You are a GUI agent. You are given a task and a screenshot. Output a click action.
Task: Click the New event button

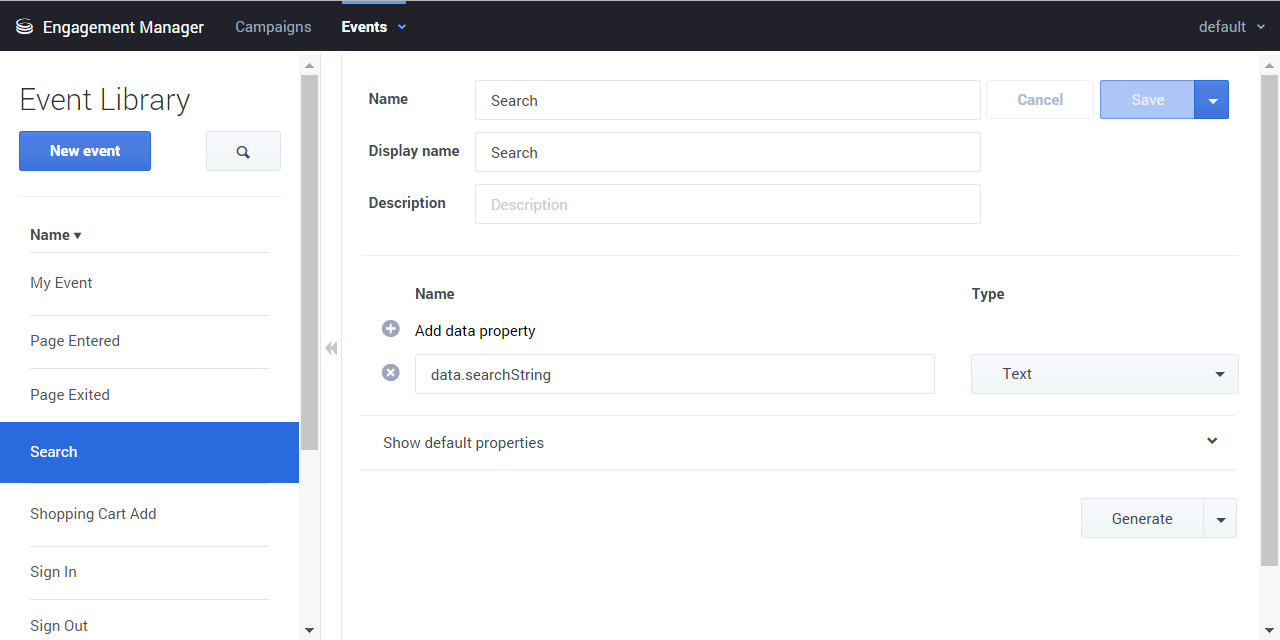pos(85,151)
